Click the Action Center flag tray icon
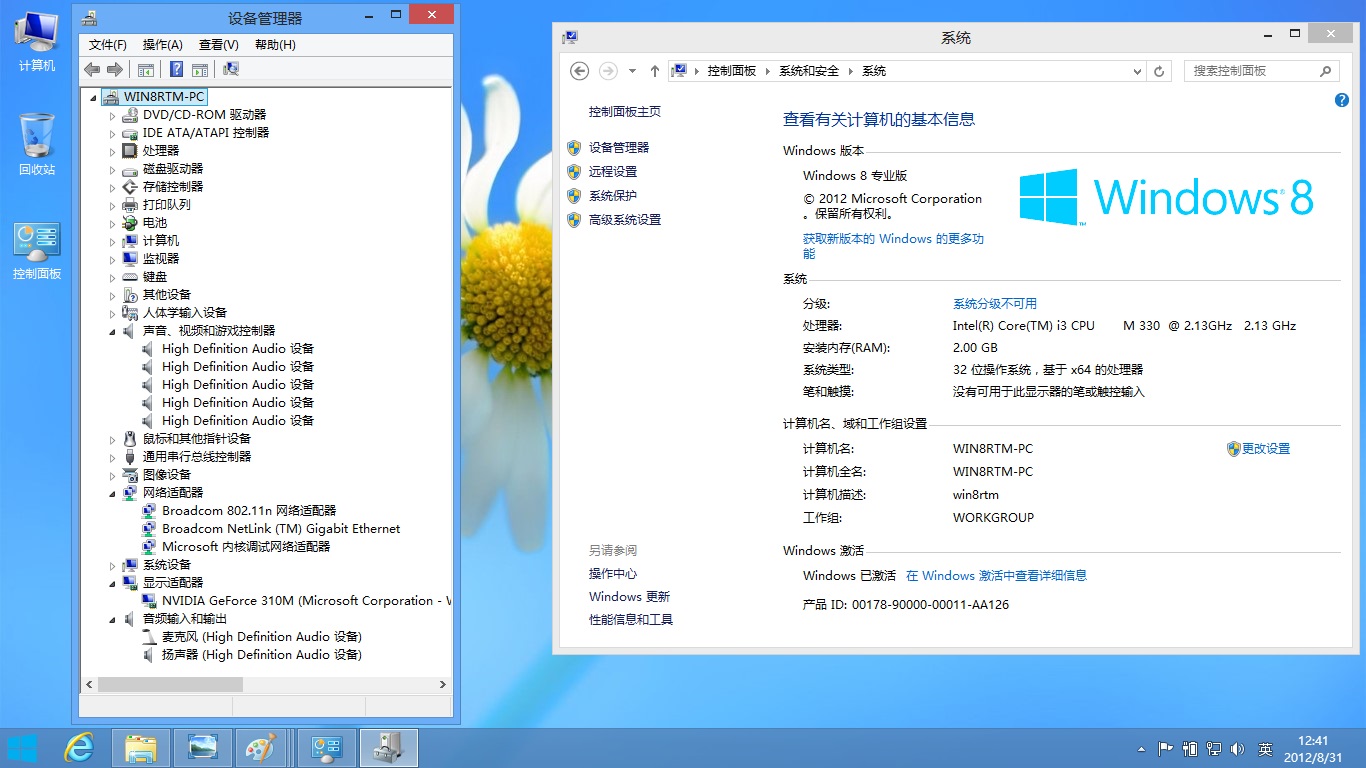1366x768 pixels. 1166,748
